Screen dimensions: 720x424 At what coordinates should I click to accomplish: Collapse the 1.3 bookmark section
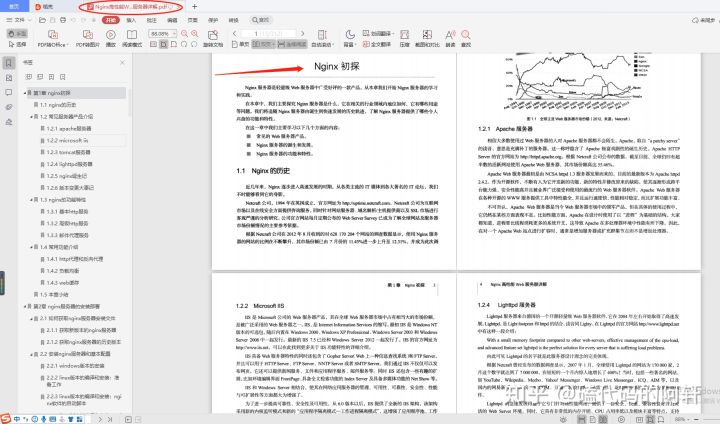[31, 199]
